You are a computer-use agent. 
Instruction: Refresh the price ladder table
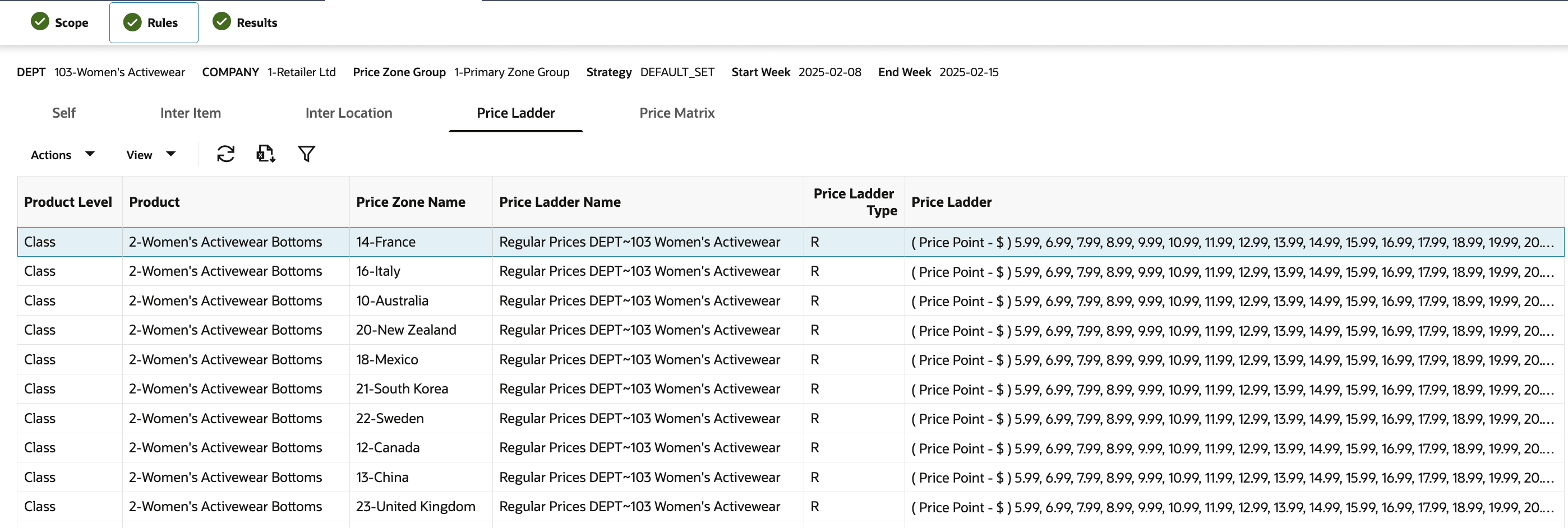[x=226, y=154]
